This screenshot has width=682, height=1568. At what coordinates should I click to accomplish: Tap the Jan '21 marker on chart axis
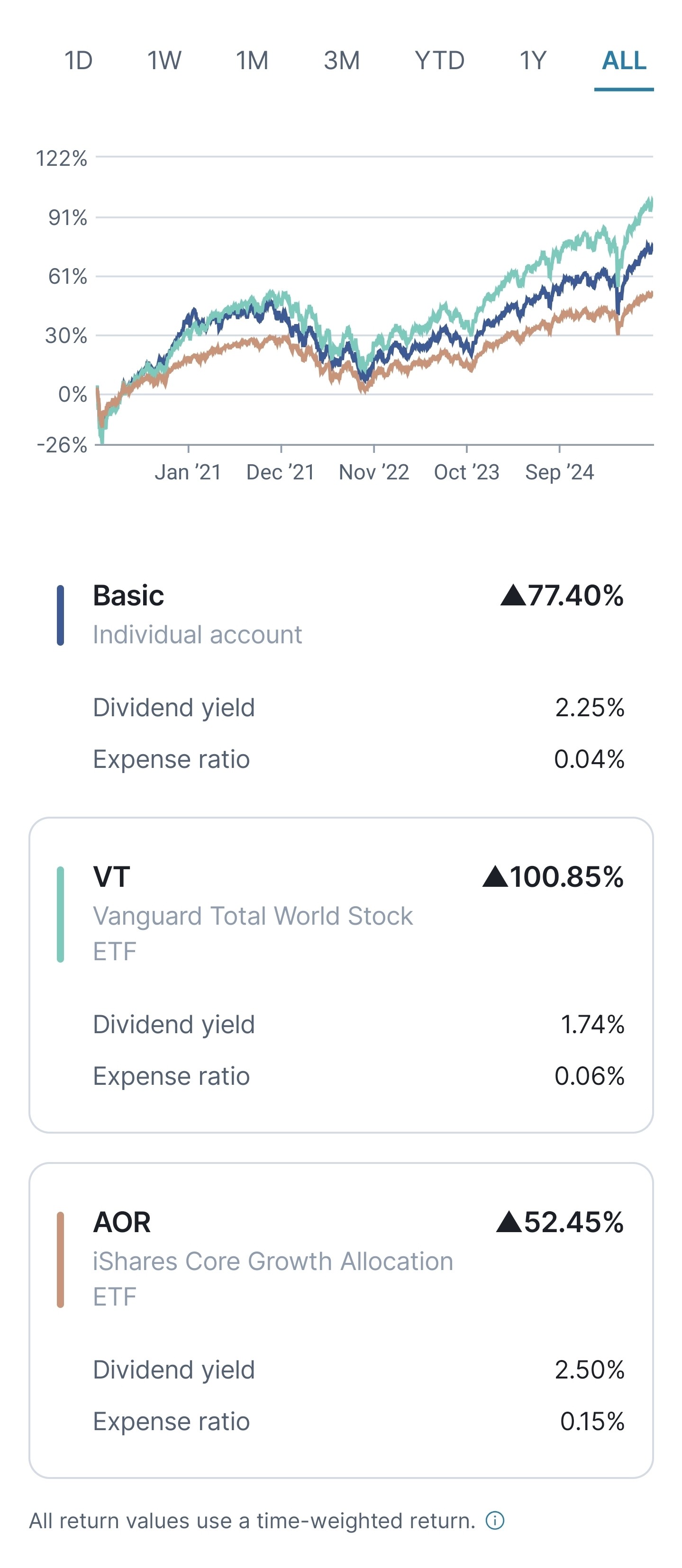point(188,472)
